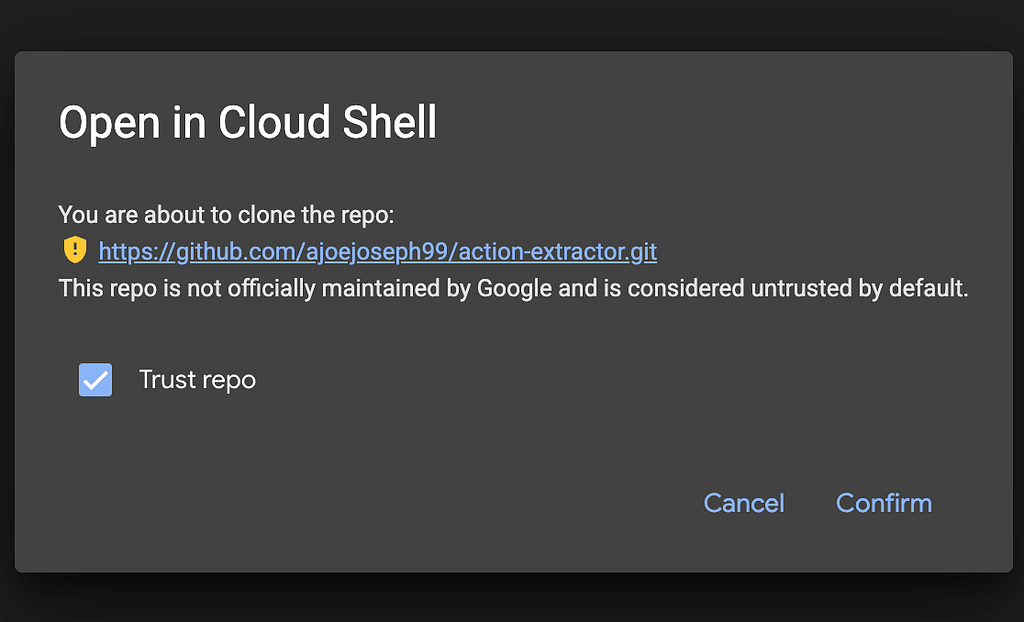Click the 'You are about to clone' text

coord(226,214)
